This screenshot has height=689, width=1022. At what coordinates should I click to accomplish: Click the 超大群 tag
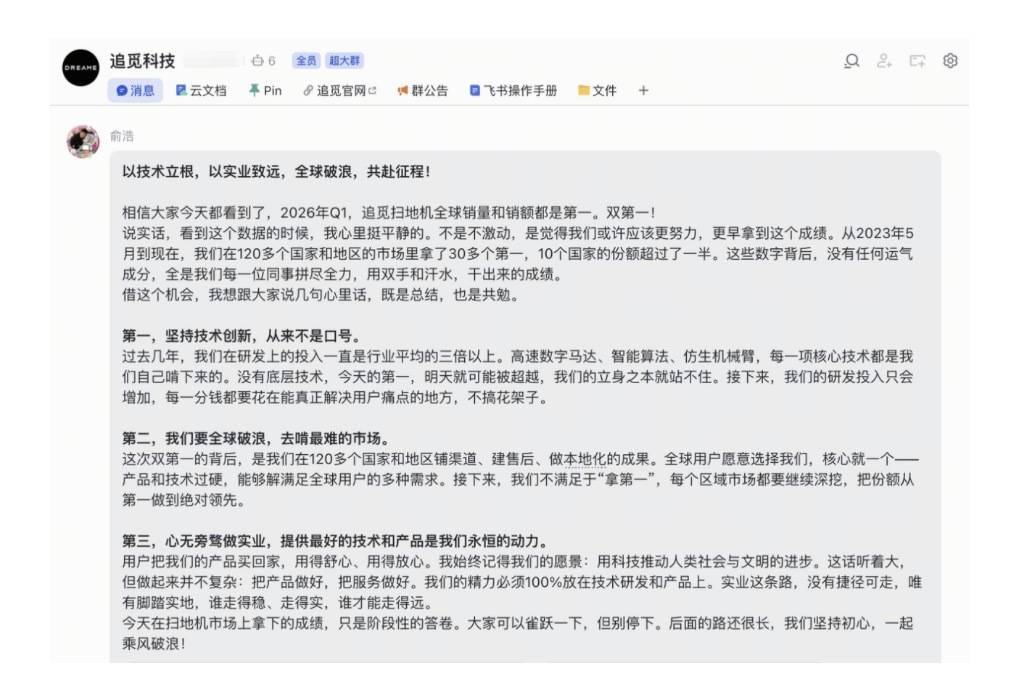[344, 61]
